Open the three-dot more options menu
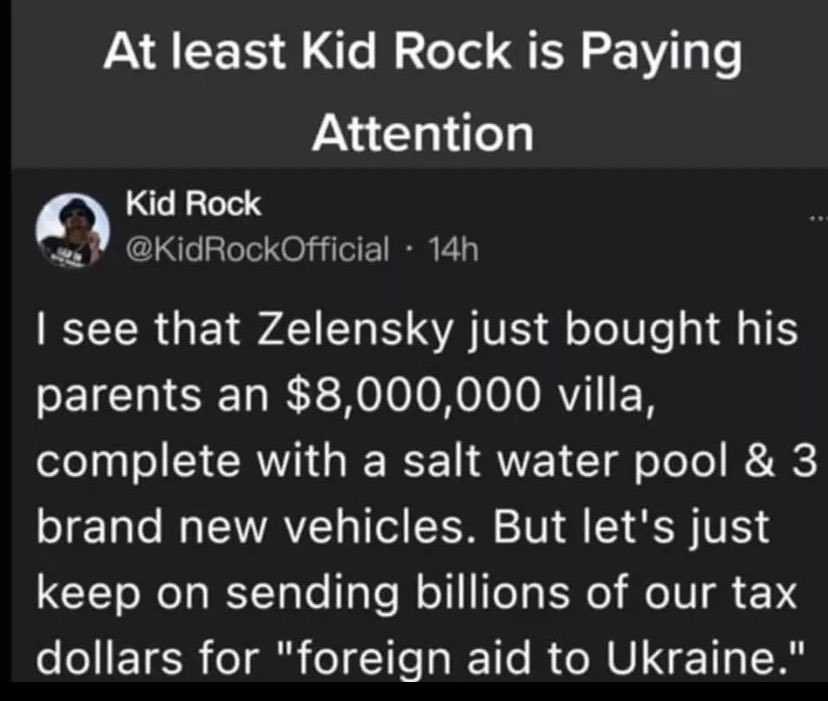Image resolution: width=828 pixels, height=701 pixels. coord(820,218)
